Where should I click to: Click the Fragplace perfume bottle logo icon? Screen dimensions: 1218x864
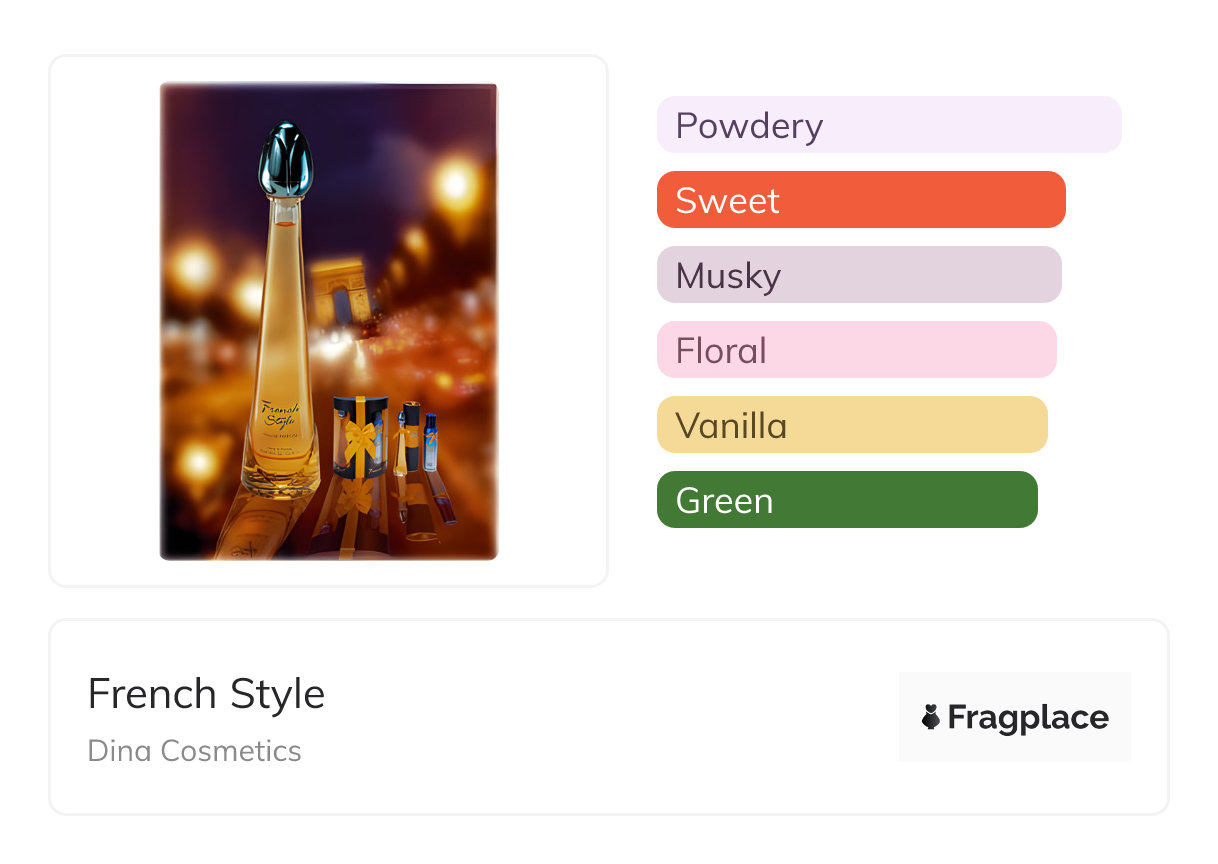click(x=931, y=717)
